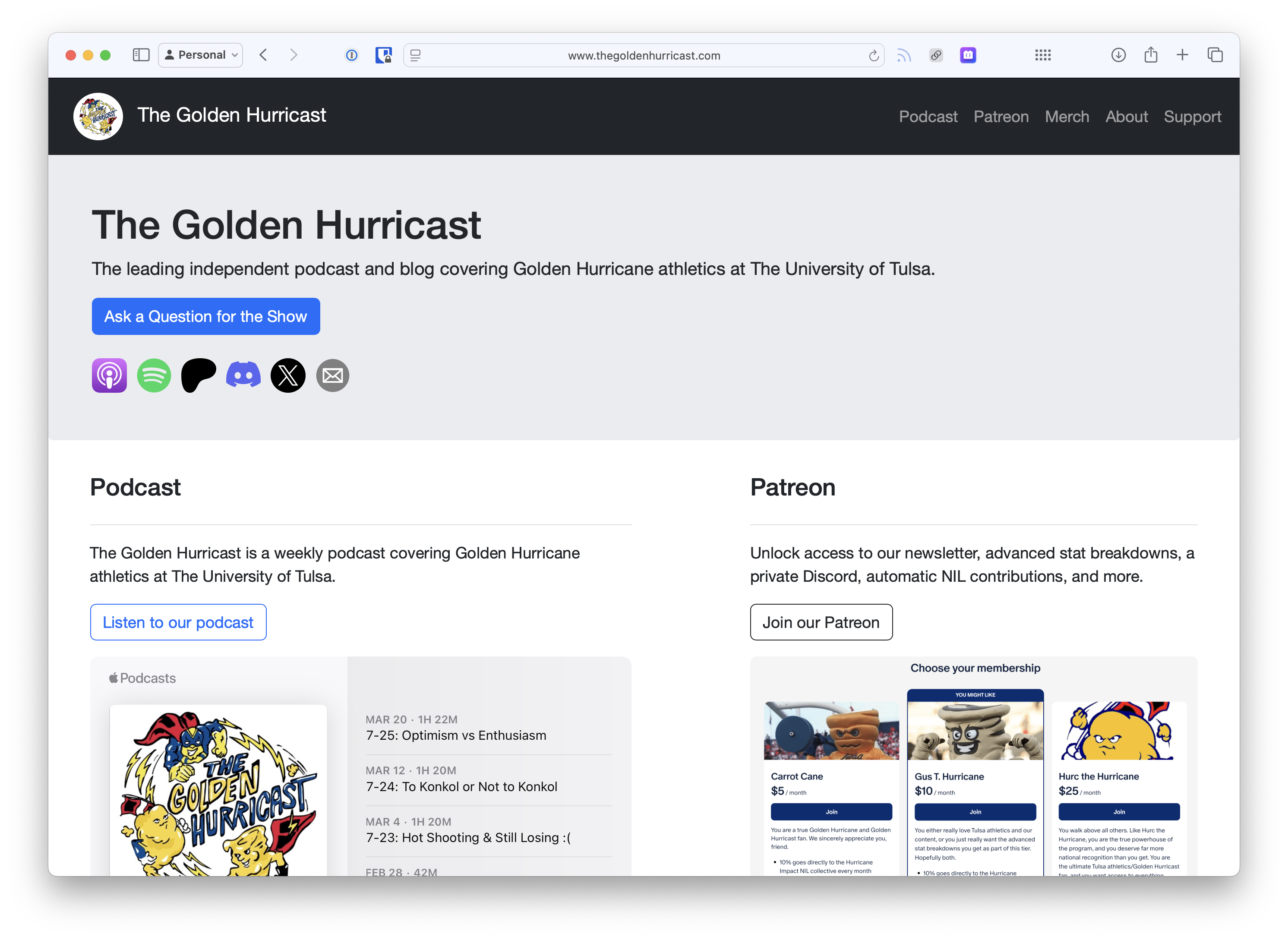The width and height of the screenshot is (1288, 940).
Task: Open the Spotify icon link
Action: [x=154, y=375]
